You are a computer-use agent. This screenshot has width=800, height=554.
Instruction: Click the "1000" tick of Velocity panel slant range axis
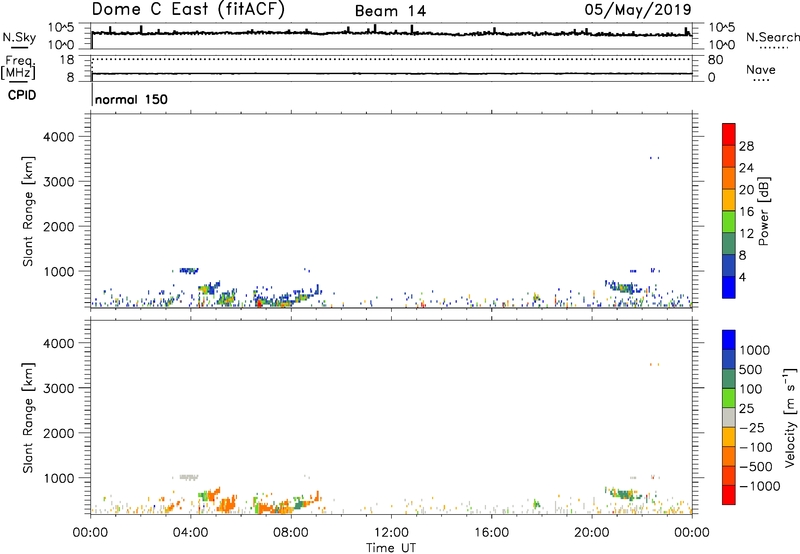click(x=58, y=478)
